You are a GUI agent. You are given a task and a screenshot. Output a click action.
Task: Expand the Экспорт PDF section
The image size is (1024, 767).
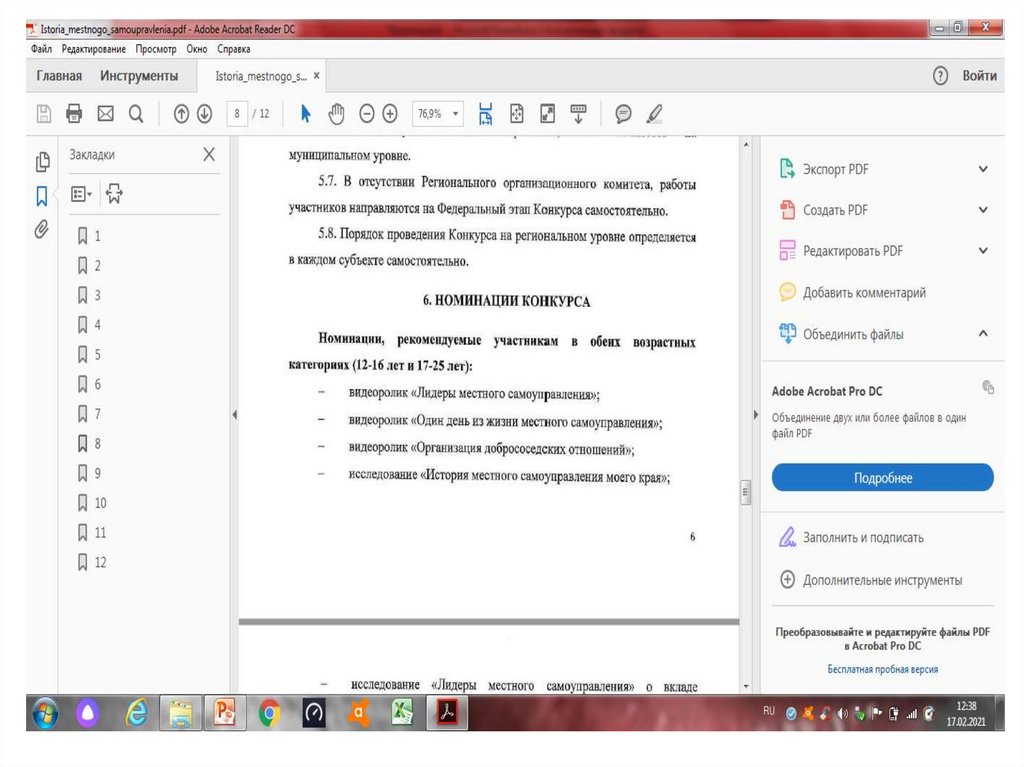[983, 169]
